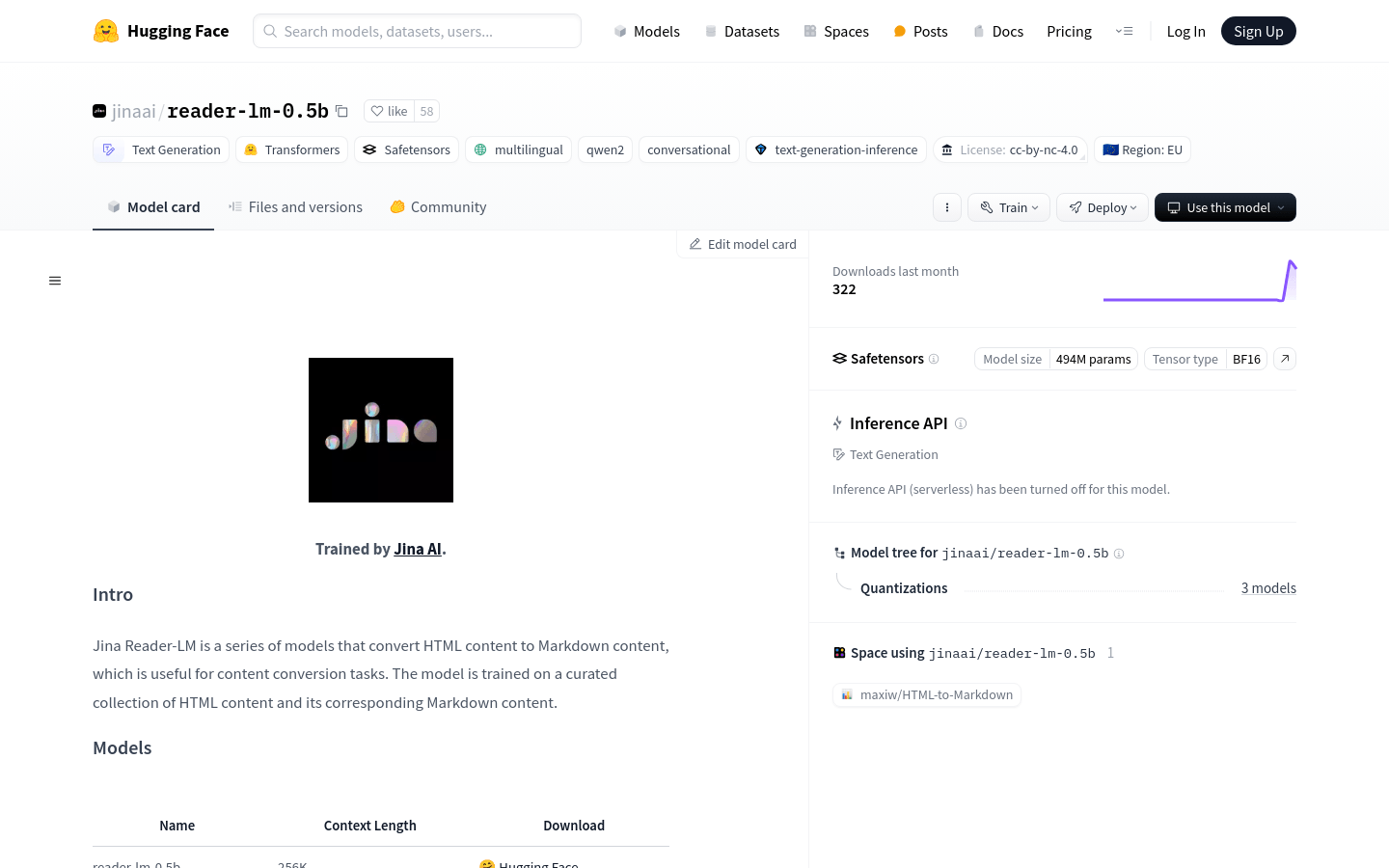Image resolution: width=1389 pixels, height=868 pixels.
Task: Click Safetensors info icon
Action: pos(934,359)
